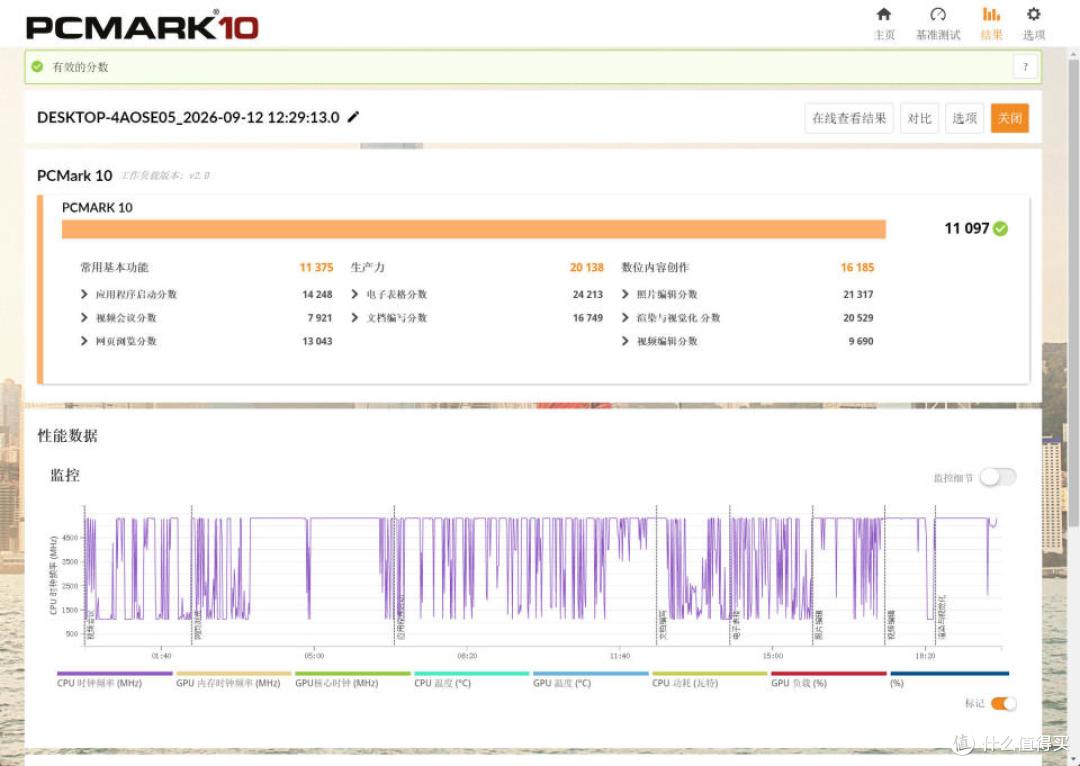The image size is (1080, 766).
Task: Click the 常用基本功能 score 11 375
Action: [x=316, y=267]
